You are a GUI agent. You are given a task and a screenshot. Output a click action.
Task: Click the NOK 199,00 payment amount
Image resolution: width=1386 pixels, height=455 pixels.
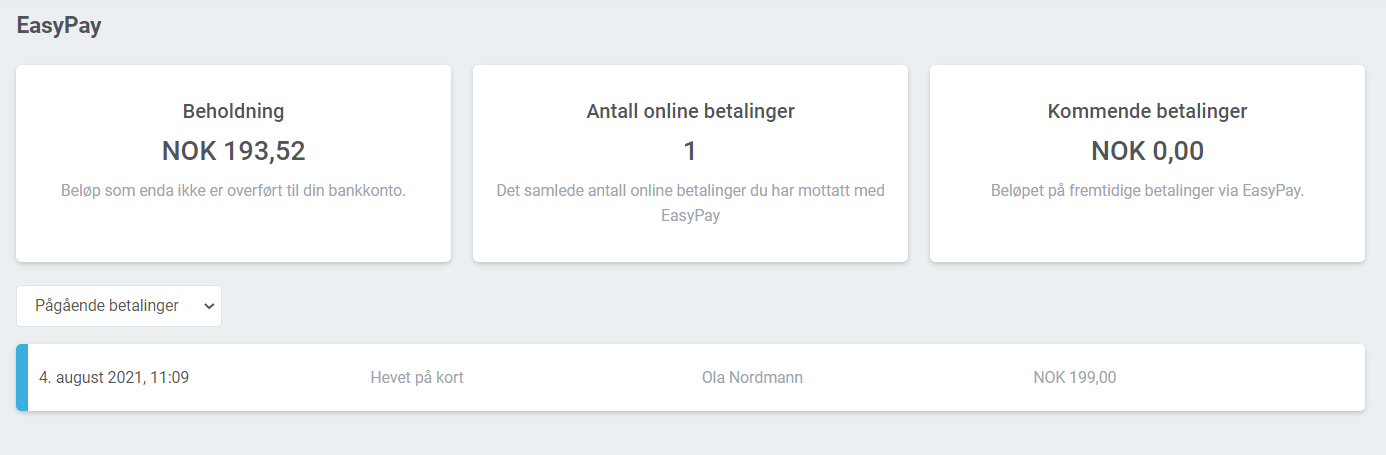[x=1074, y=378]
